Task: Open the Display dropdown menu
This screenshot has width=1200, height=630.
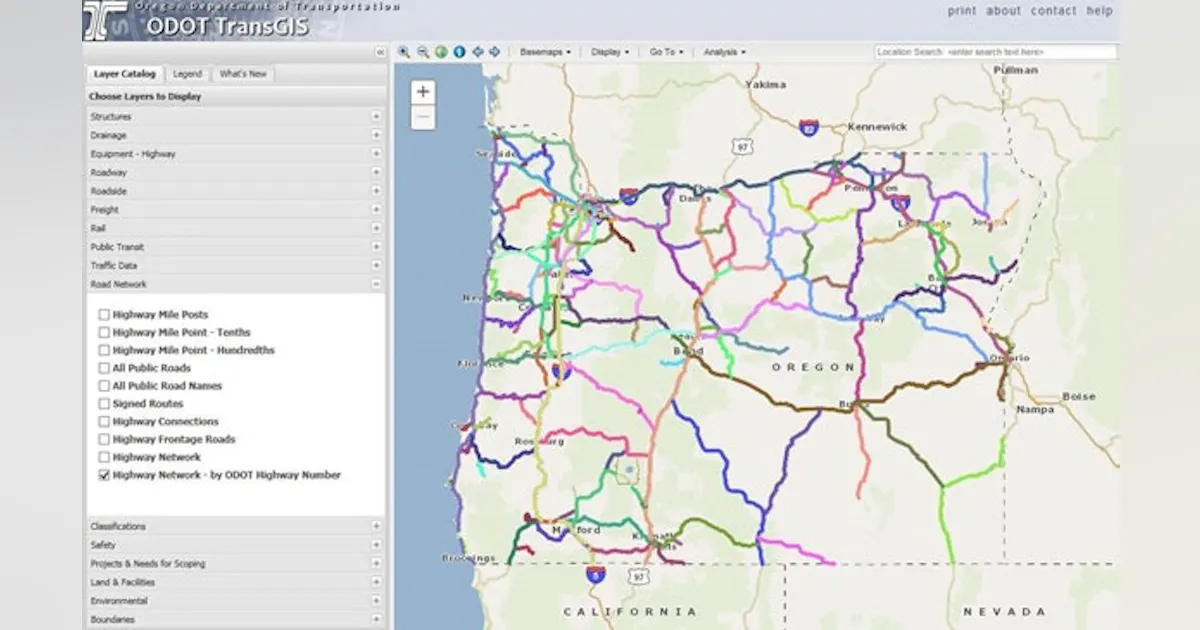Action: (x=609, y=52)
